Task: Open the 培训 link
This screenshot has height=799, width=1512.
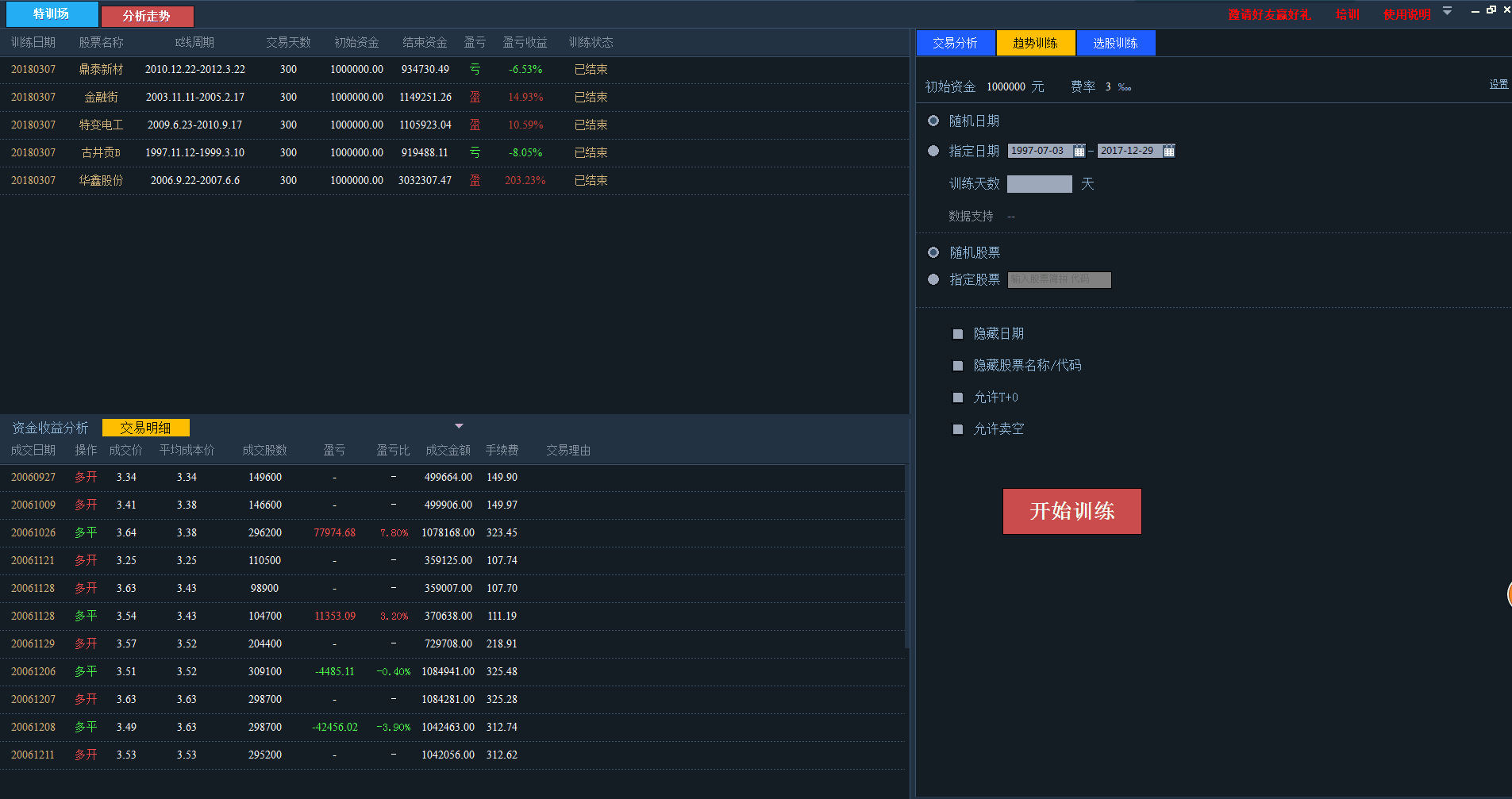Action: [1347, 14]
